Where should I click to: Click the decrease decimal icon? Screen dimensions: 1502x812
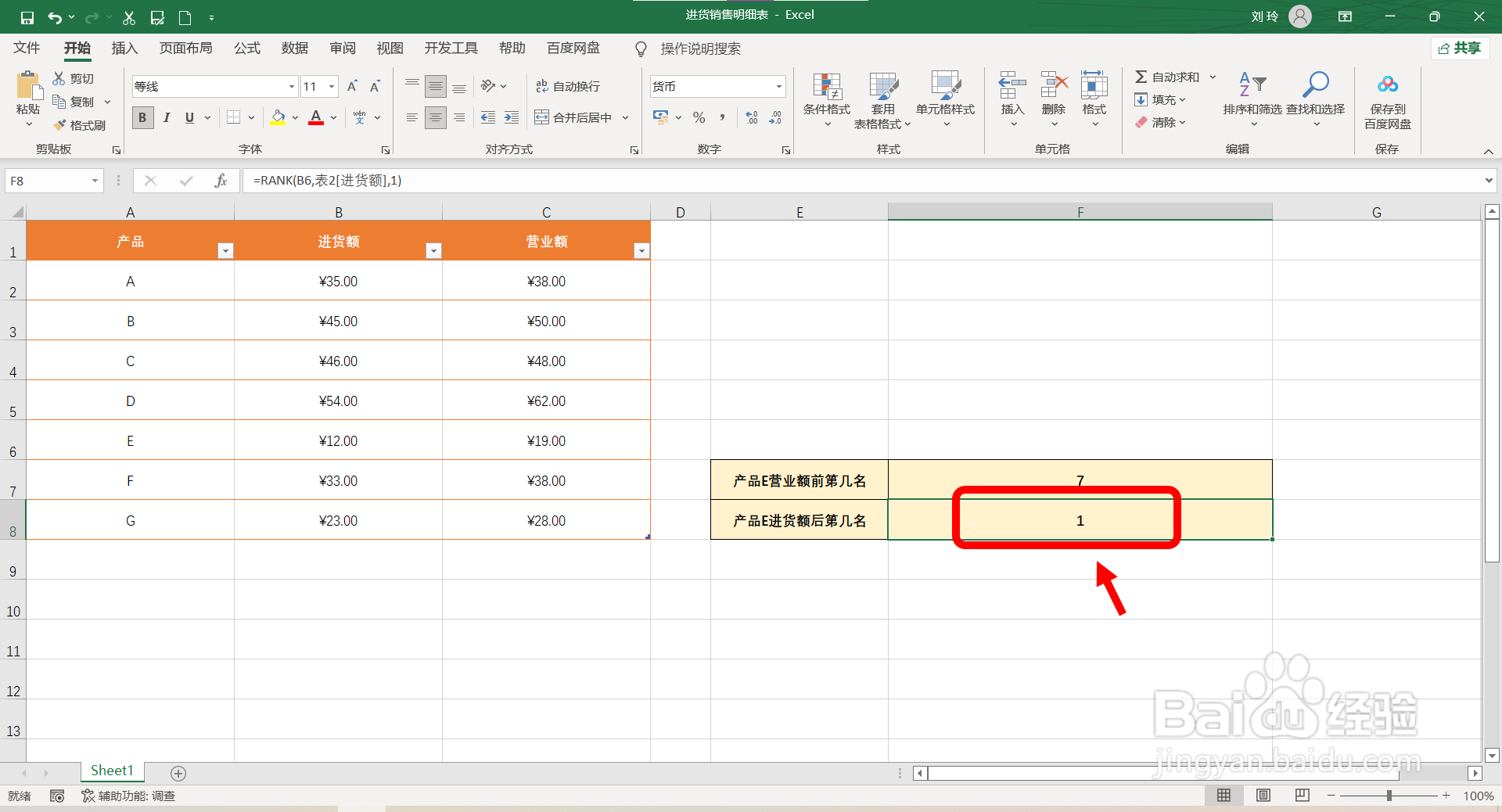tap(775, 117)
